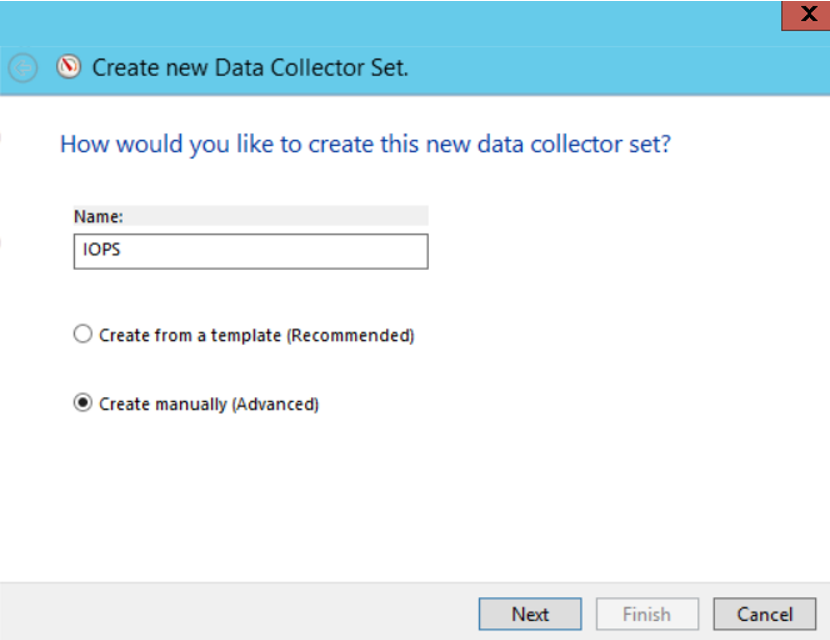
Task: Click the IOPS text in the Name box
Action: point(102,249)
